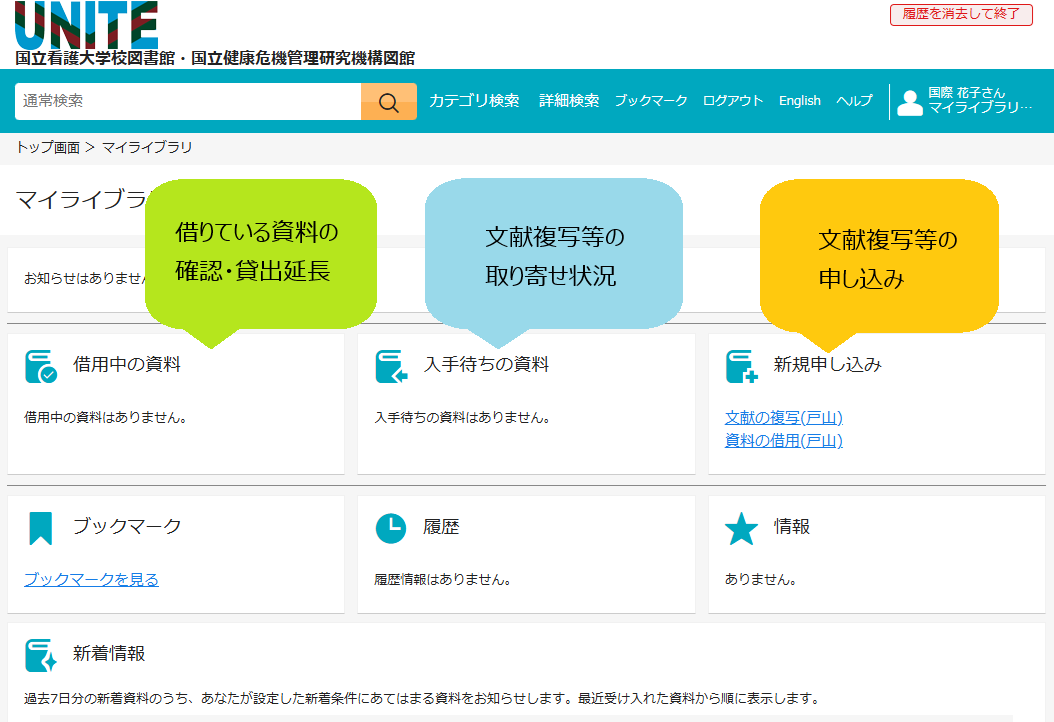Screen dimensions: 1054x722
Task: Click the 新規申し込み book-plus icon
Action: click(x=741, y=366)
